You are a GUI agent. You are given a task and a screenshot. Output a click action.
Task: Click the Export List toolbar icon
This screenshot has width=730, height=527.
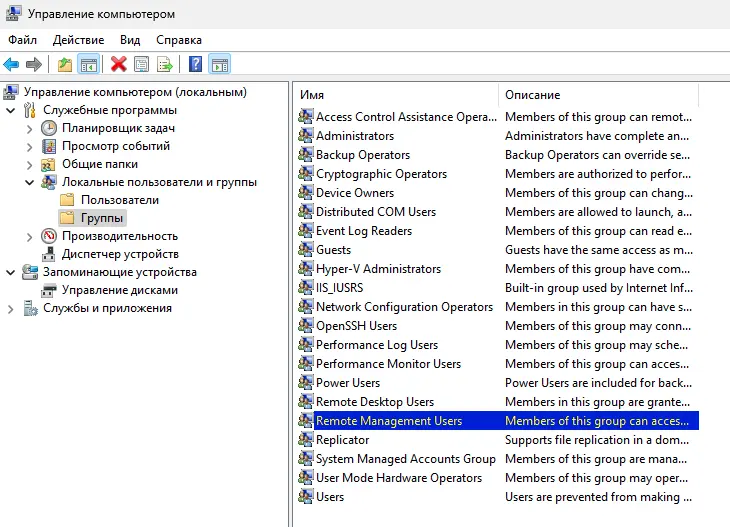coord(165,64)
